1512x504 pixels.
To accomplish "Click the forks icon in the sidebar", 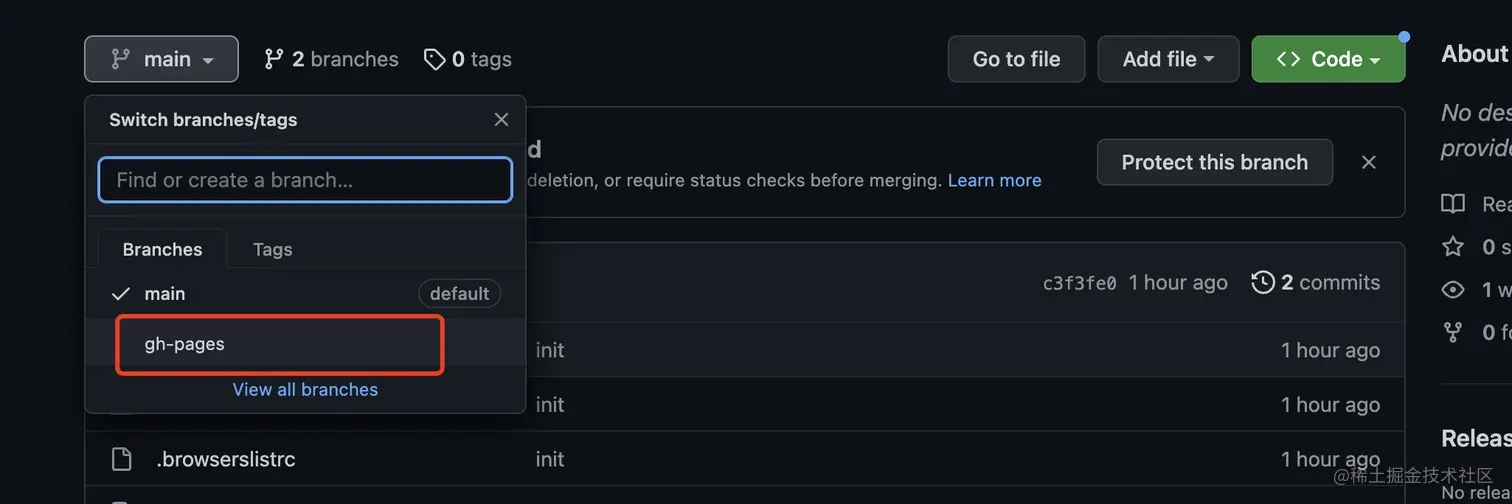I will point(1453,332).
